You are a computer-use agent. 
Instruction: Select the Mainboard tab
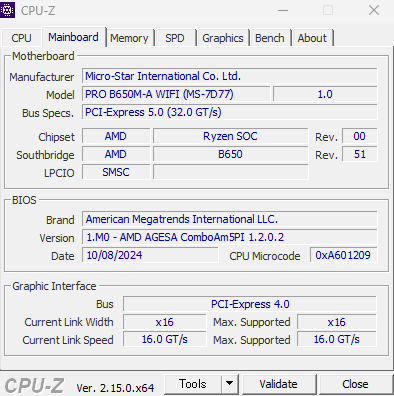point(73,37)
